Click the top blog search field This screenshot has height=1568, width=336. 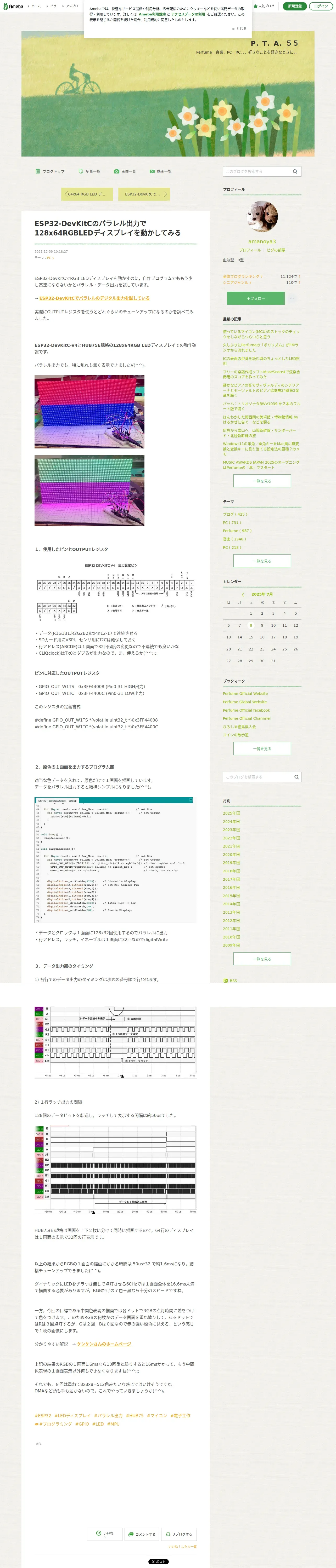click(257, 172)
